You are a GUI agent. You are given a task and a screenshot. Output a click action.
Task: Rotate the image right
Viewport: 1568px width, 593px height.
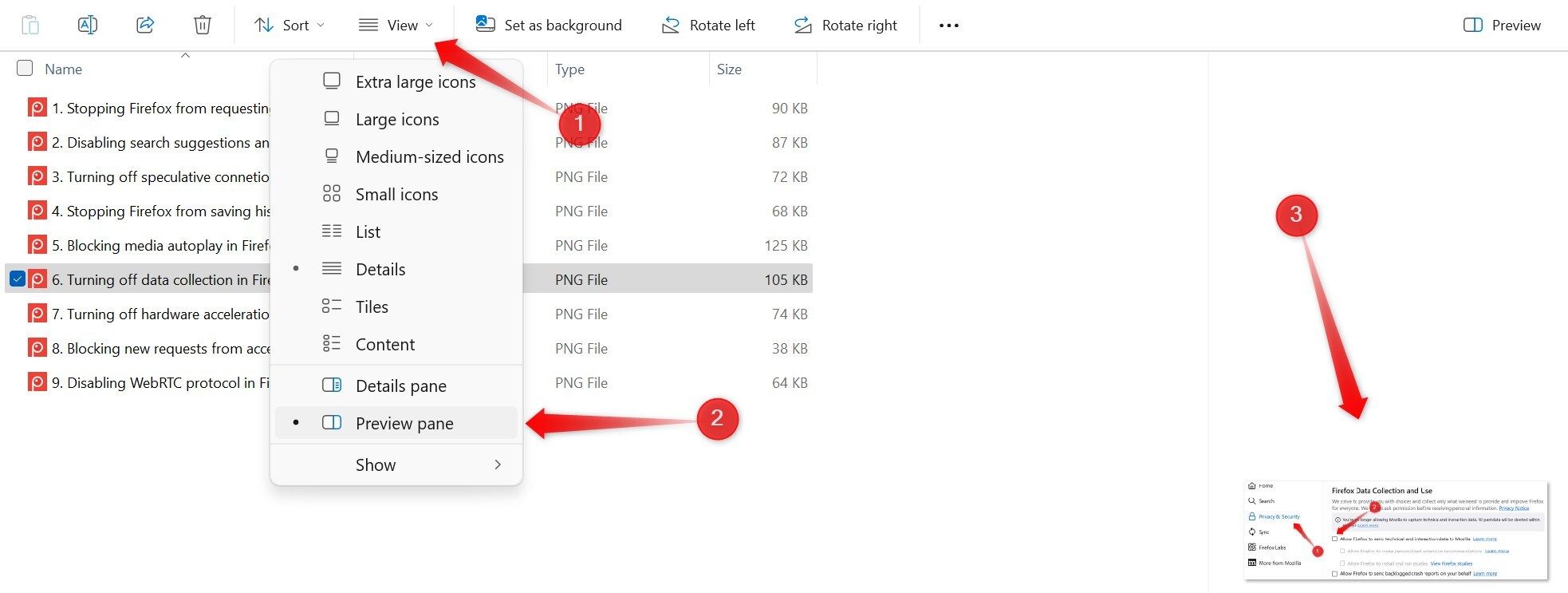click(845, 26)
